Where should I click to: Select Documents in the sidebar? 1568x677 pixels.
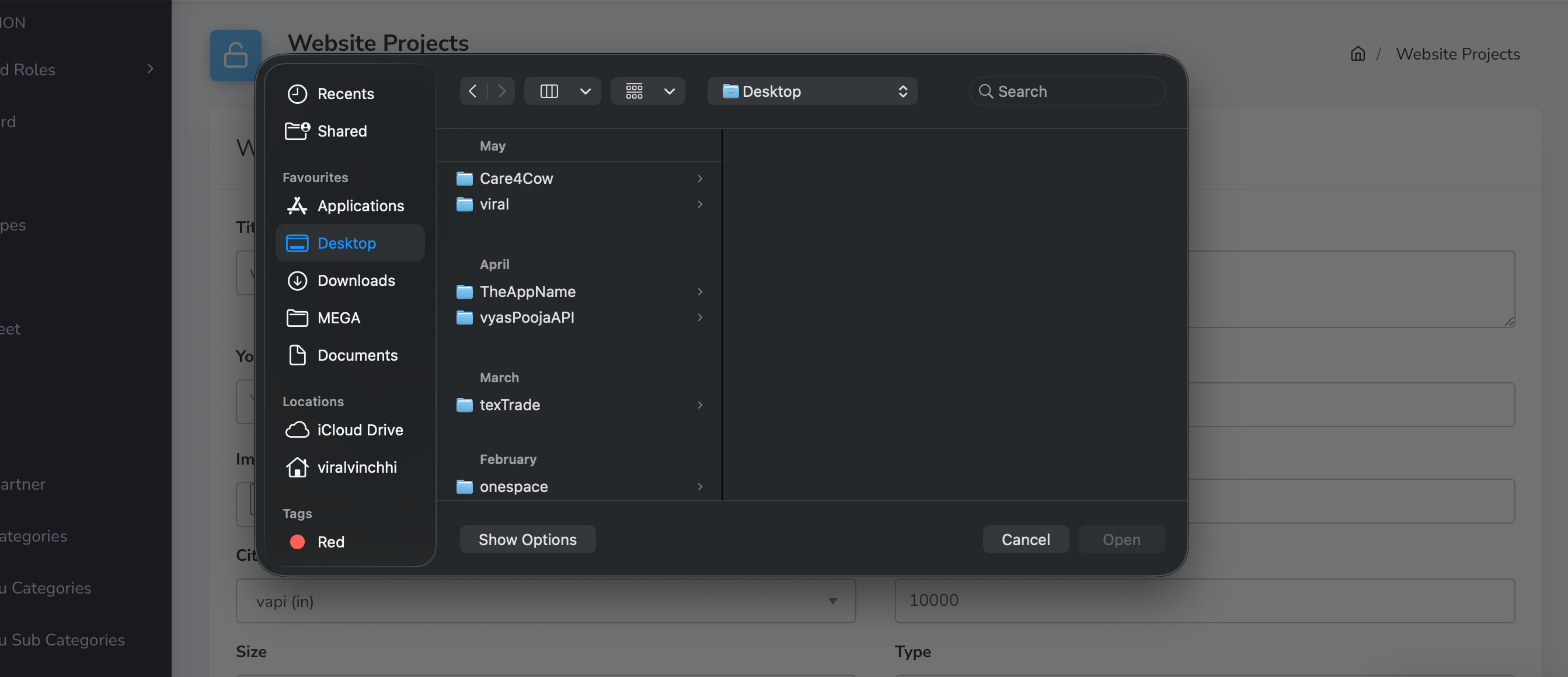pos(357,355)
